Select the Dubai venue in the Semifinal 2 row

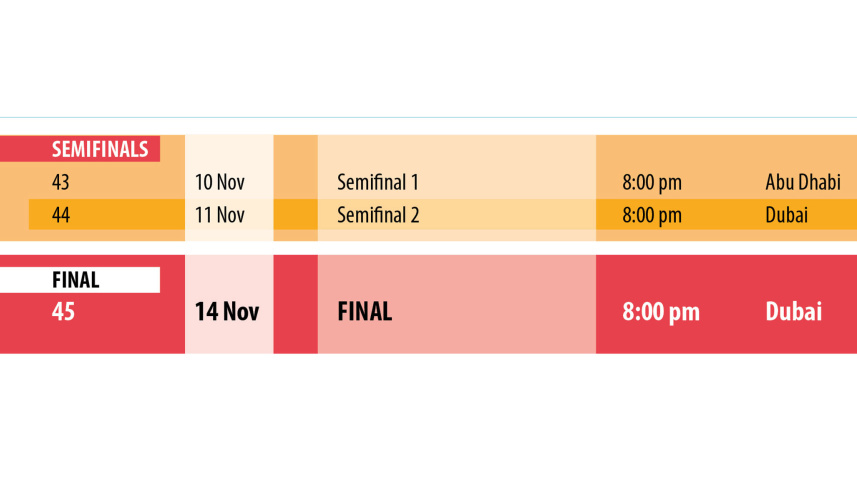pyautogui.click(x=787, y=215)
